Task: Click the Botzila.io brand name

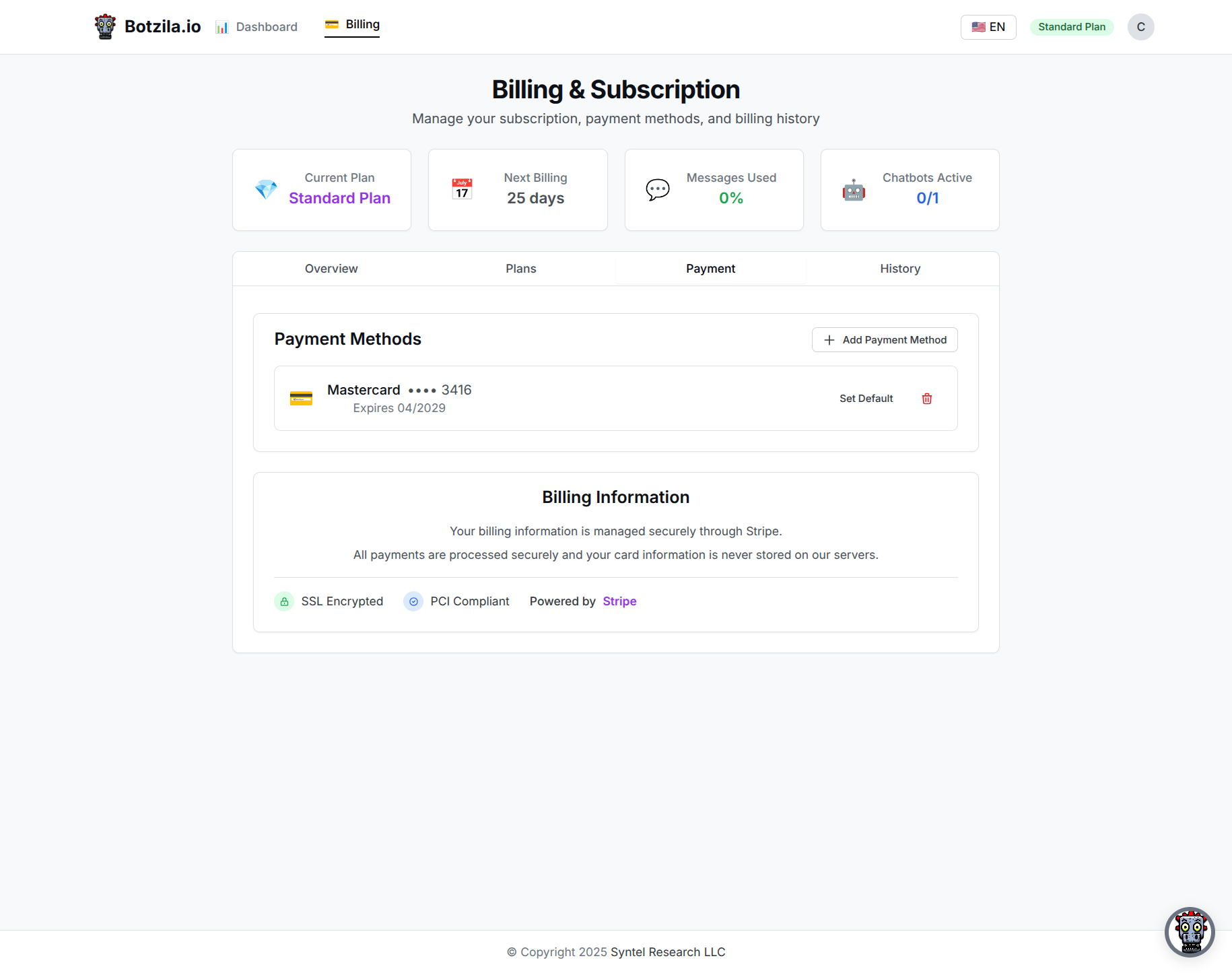Action: tap(163, 27)
